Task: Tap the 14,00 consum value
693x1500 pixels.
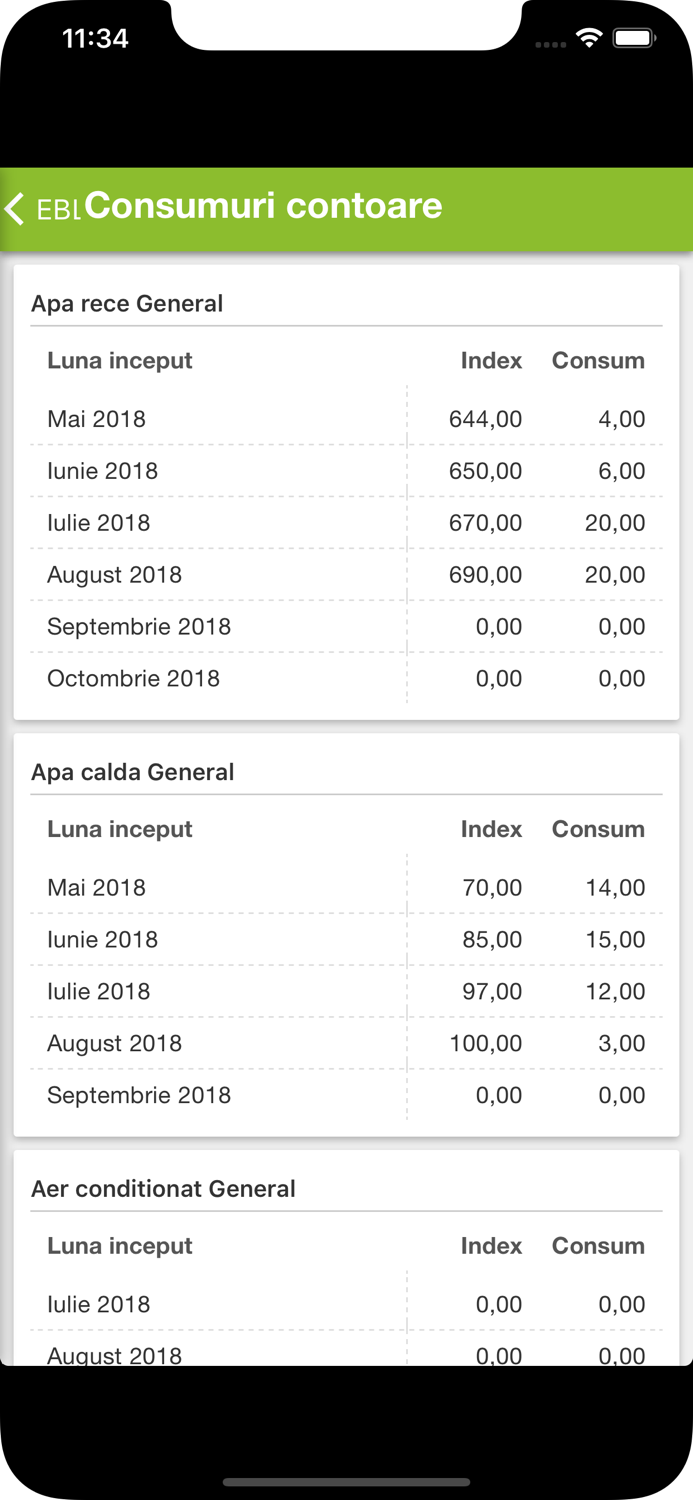Action: pos(615,888)
